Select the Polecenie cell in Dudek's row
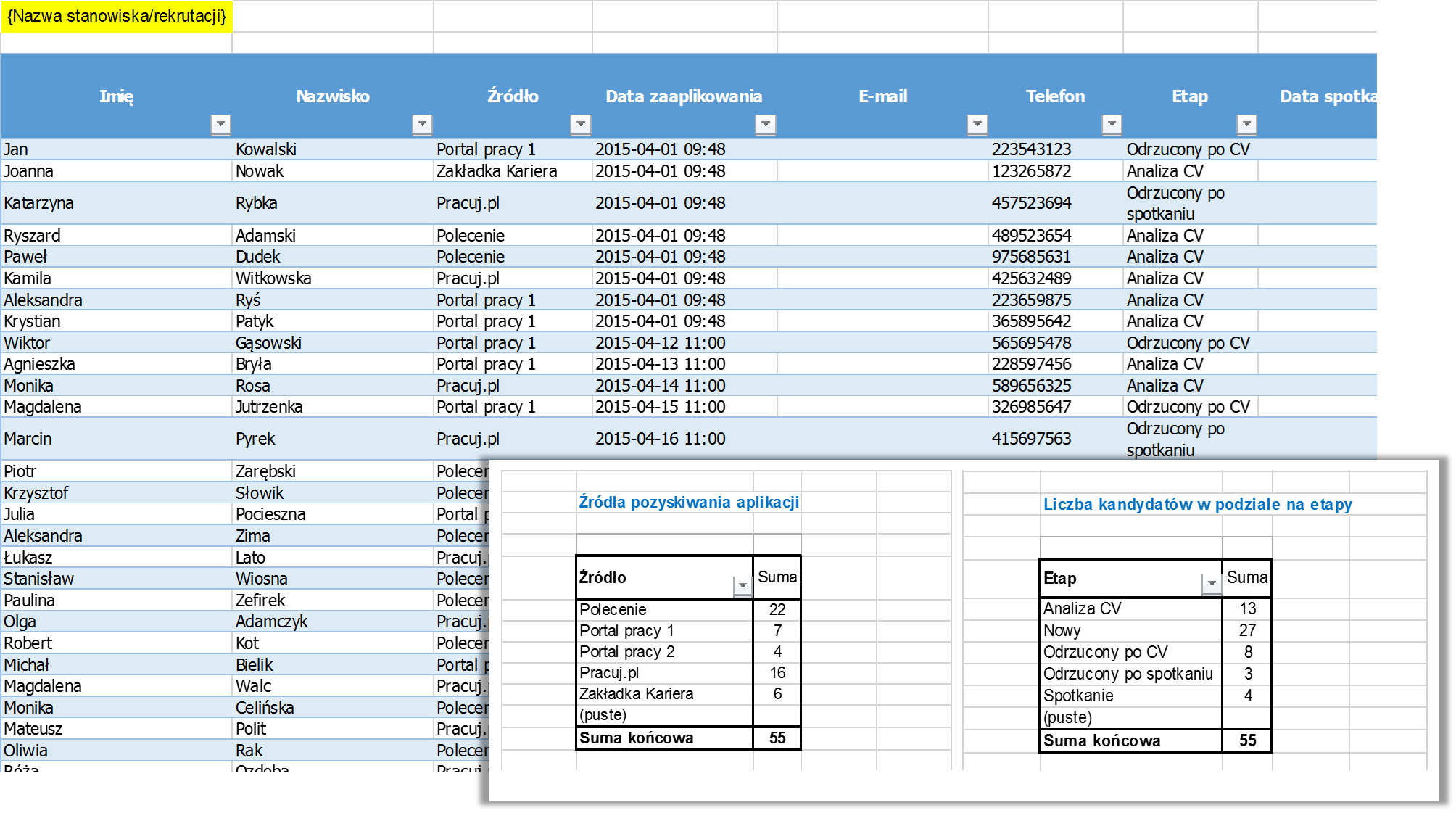The height and width of the screenshot is (813, 1456). pos(513,257)
